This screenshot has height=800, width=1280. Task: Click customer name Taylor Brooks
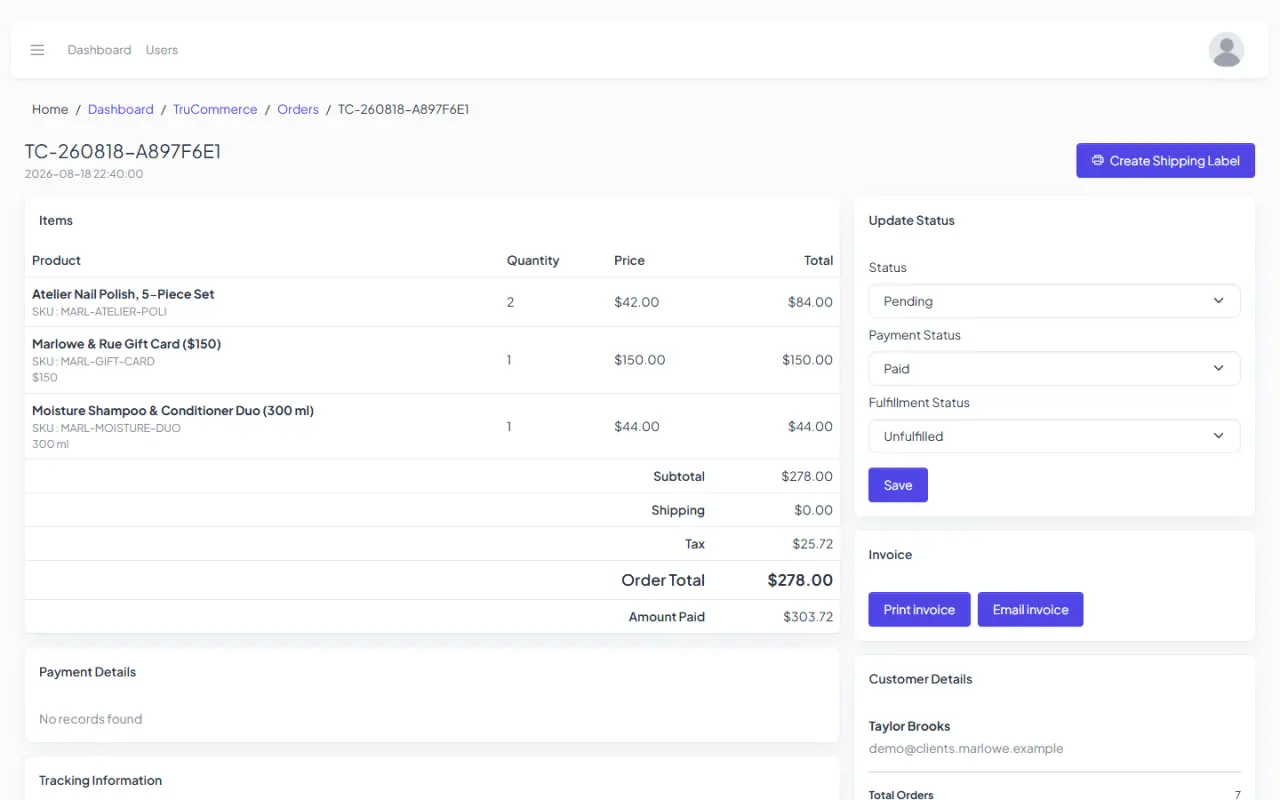pos(909,726)
